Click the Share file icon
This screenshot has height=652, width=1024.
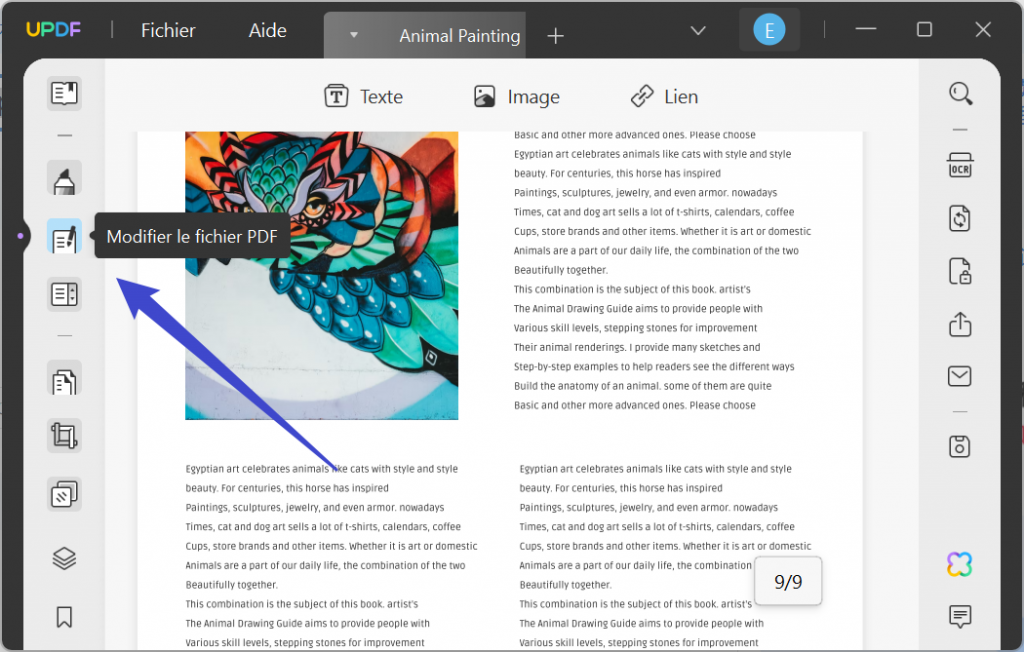959,324
